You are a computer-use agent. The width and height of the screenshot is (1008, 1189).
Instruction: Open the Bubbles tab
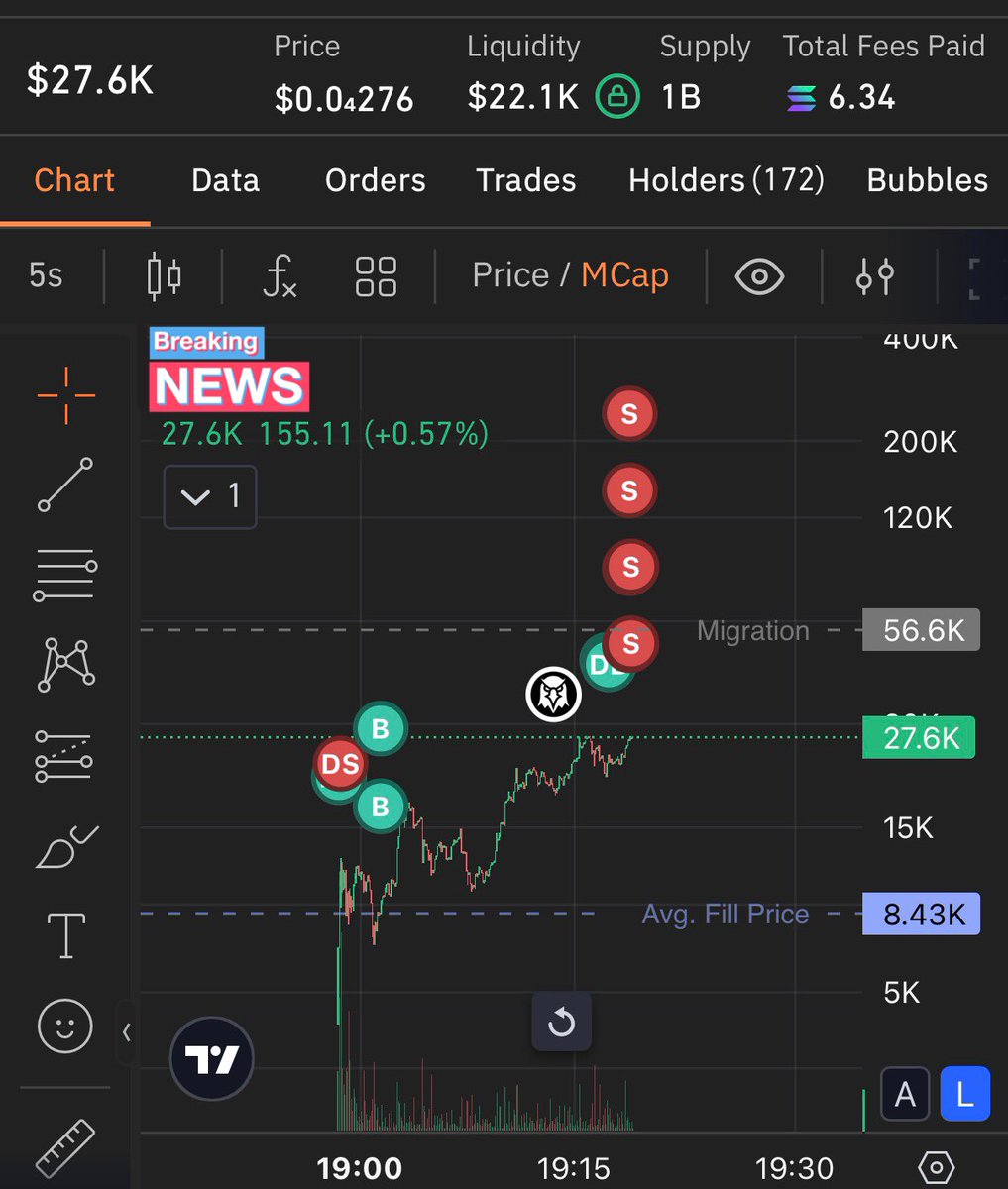[x=928, y=180]
